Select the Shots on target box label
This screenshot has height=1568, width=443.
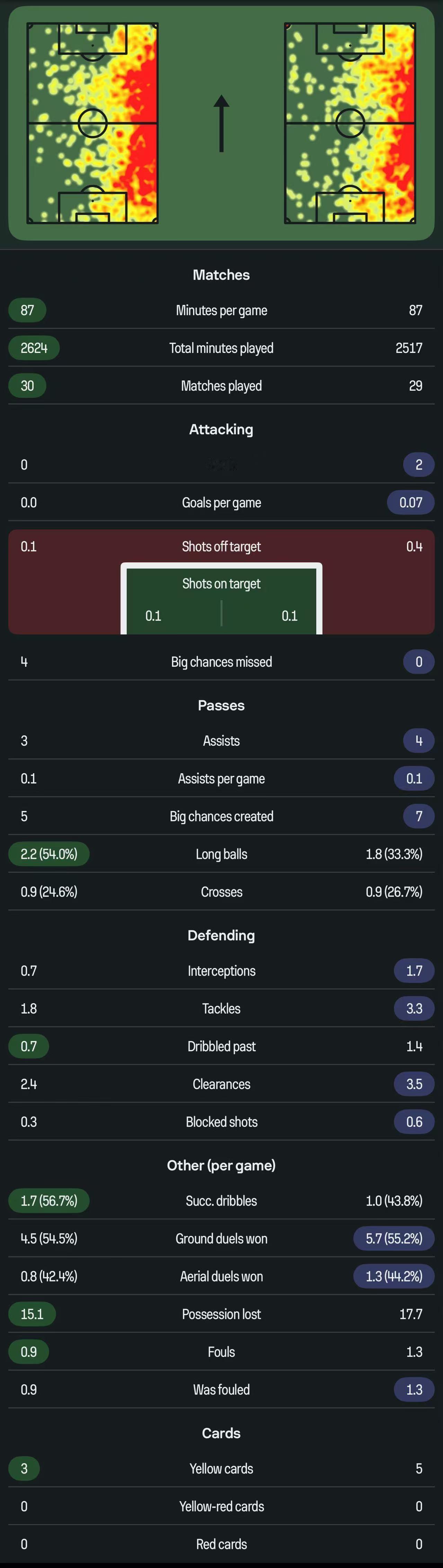click(221, 584)
